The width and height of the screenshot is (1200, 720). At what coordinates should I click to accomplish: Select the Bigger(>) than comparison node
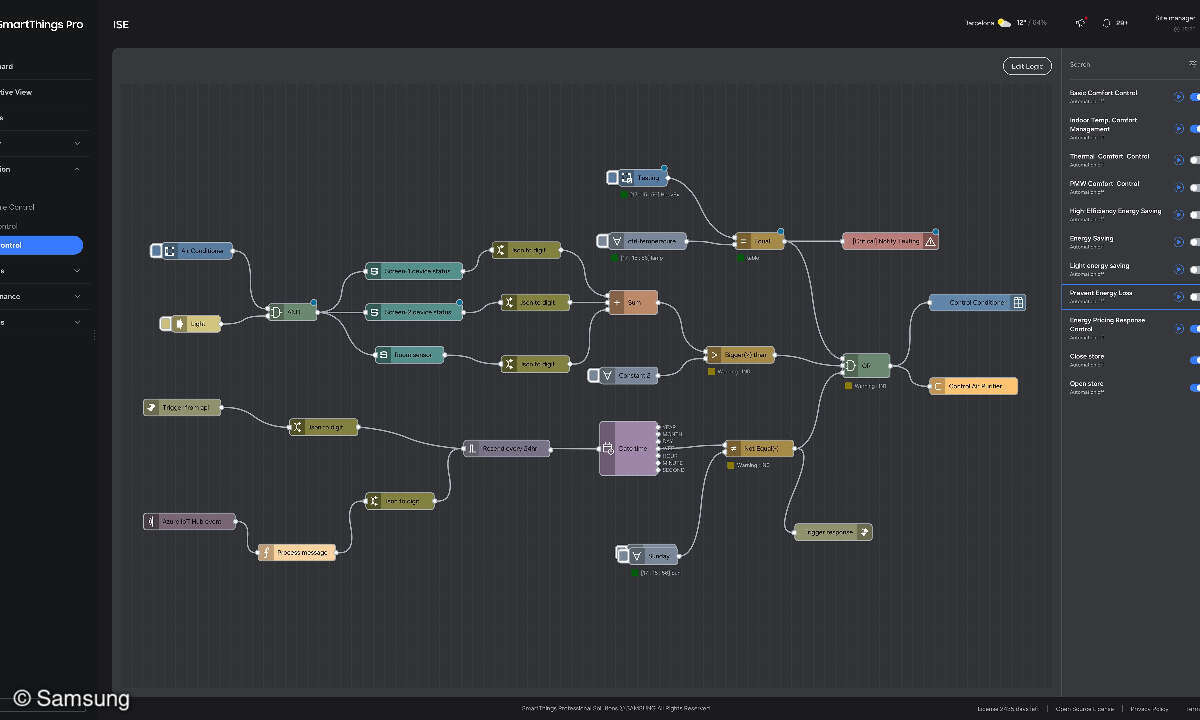click(x=739, y=355)
